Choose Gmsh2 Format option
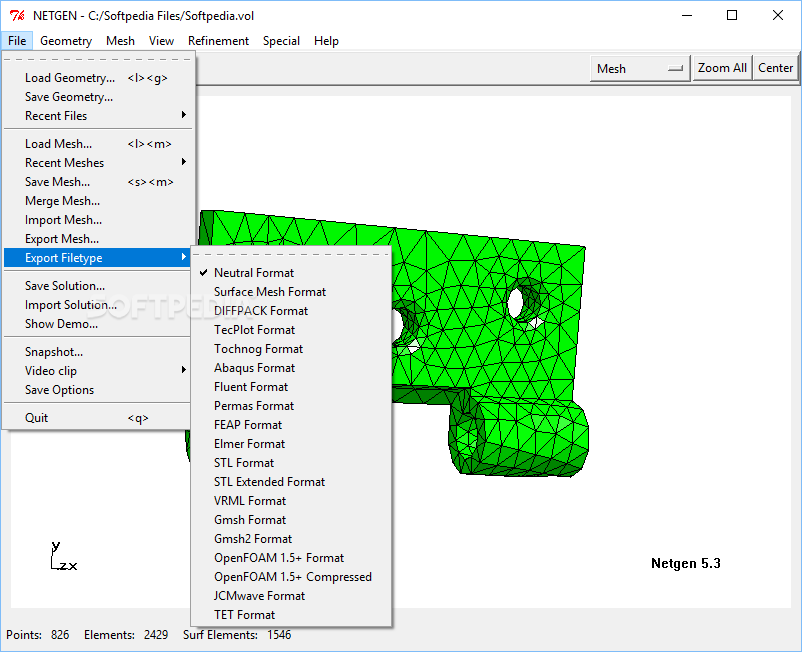 point(291,538)
